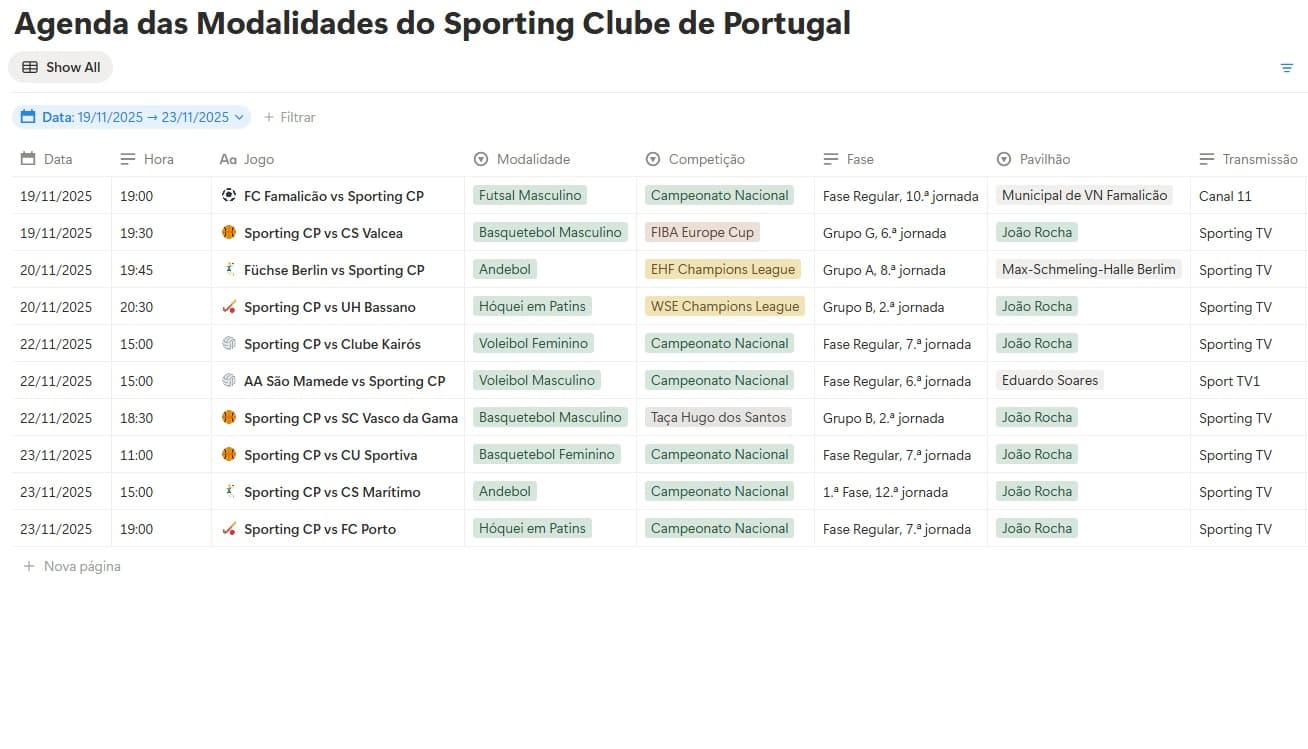Viewport: 1308px width, 749px height.
Task: Add a filter with the Filtrar button
Action: (x=289, y=117)
